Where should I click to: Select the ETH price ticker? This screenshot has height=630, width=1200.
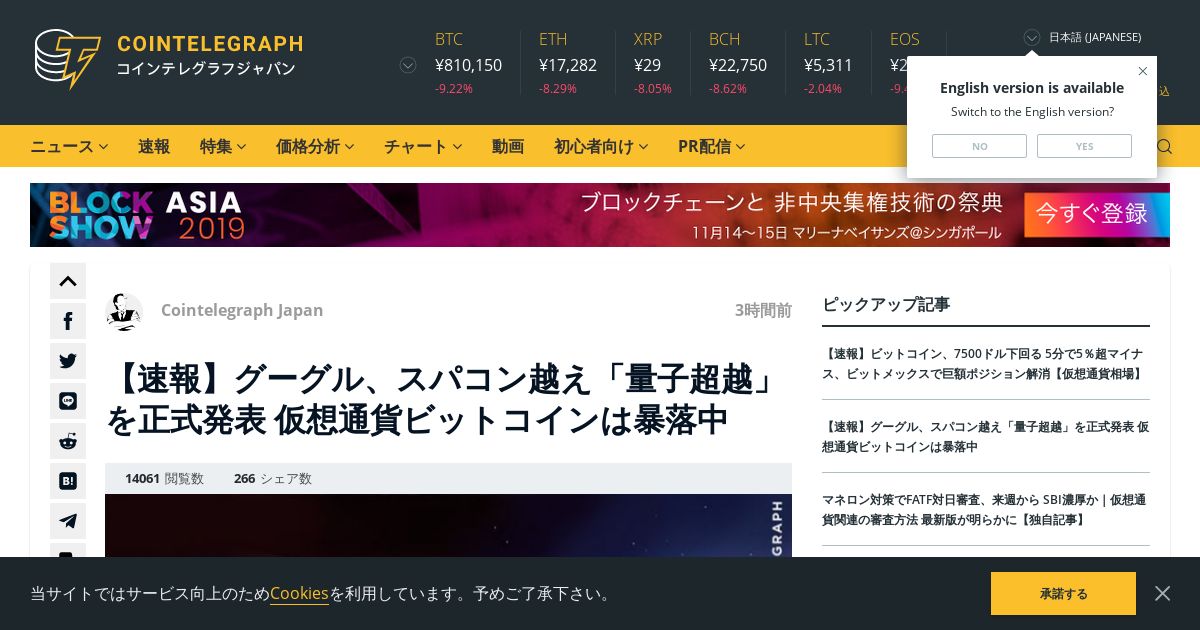(x=568, y=62)
